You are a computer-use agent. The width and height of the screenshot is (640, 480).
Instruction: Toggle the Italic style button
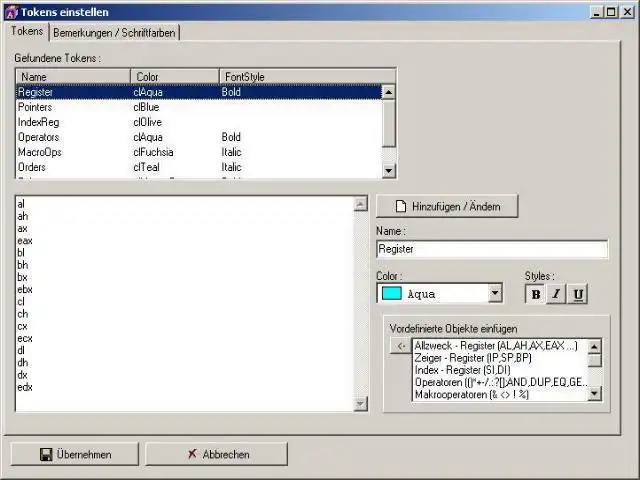coord(556,294)
